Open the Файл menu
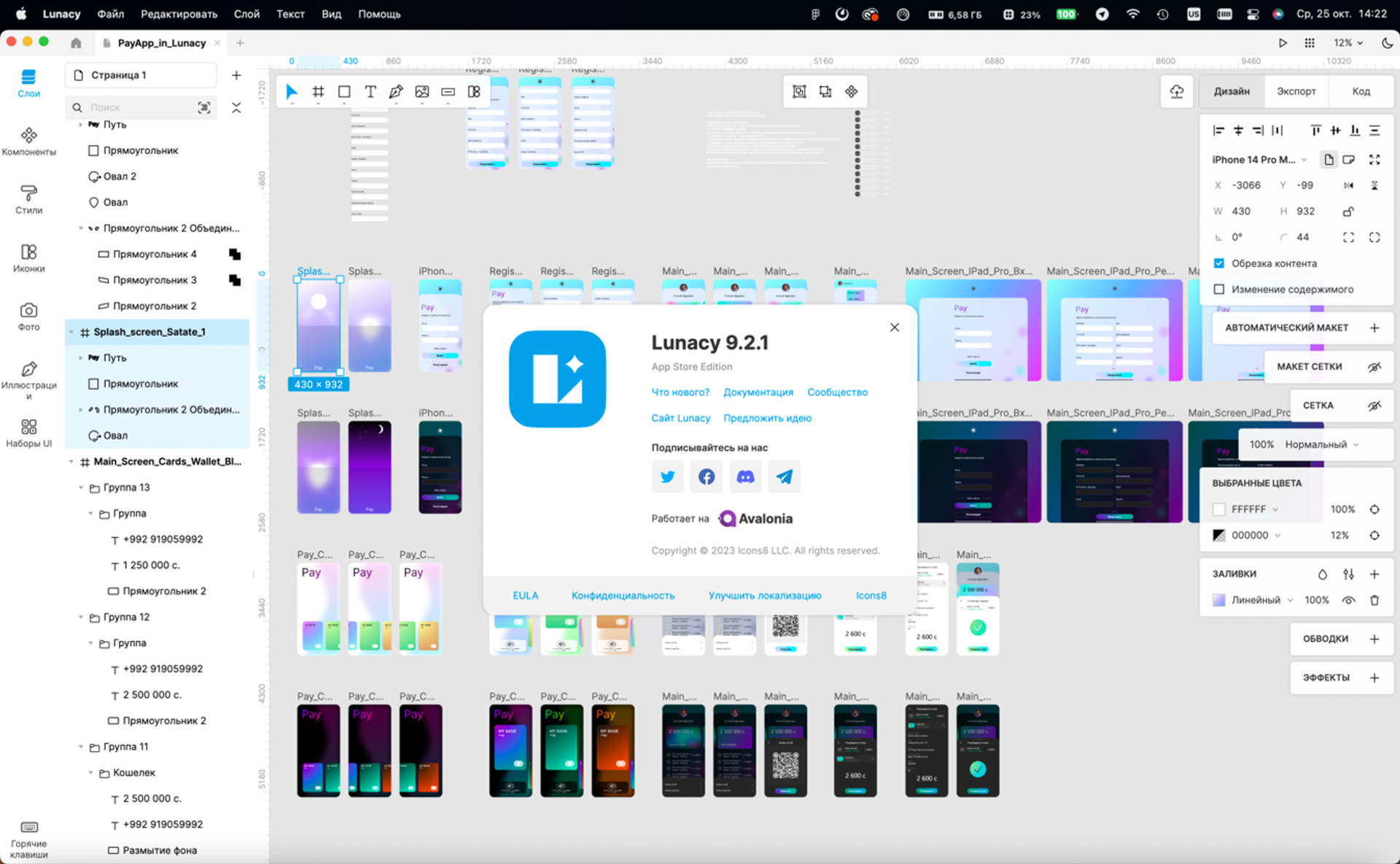 click(110, 14)
